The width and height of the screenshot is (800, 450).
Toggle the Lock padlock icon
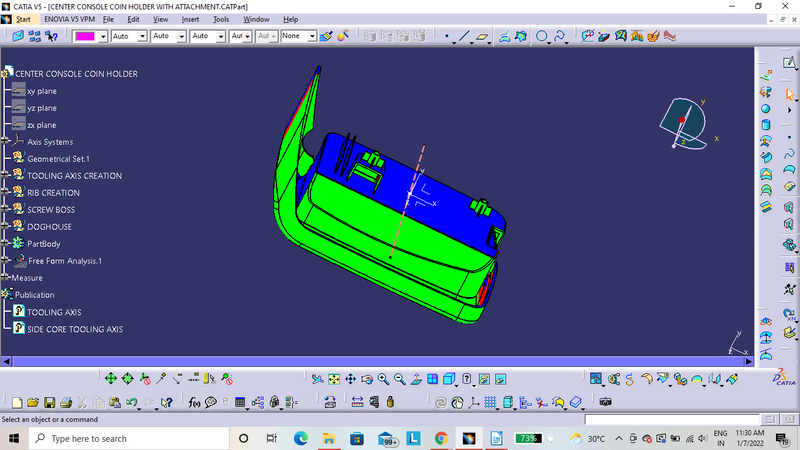click(x=274, y=403)
